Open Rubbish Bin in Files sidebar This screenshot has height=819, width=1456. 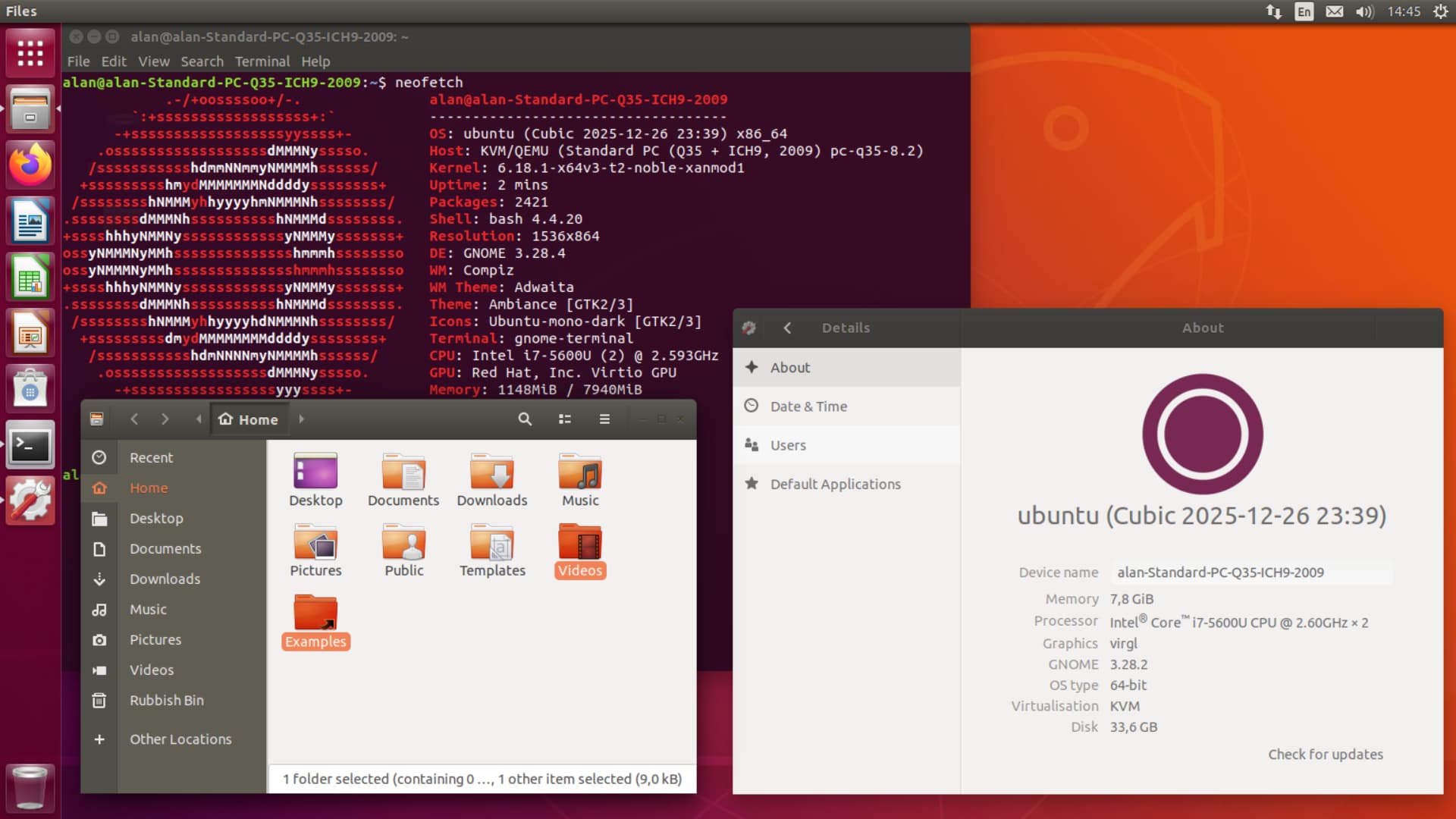coord(166,701)
